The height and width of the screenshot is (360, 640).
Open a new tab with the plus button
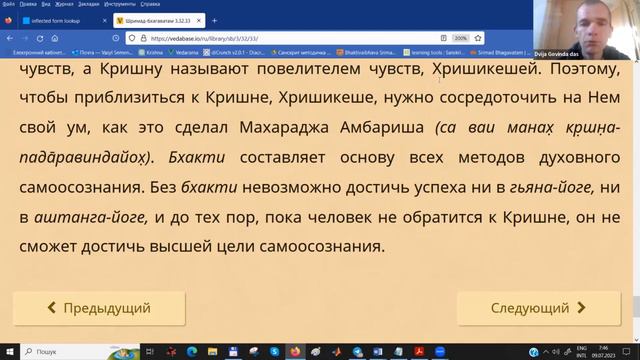(214, 20)
